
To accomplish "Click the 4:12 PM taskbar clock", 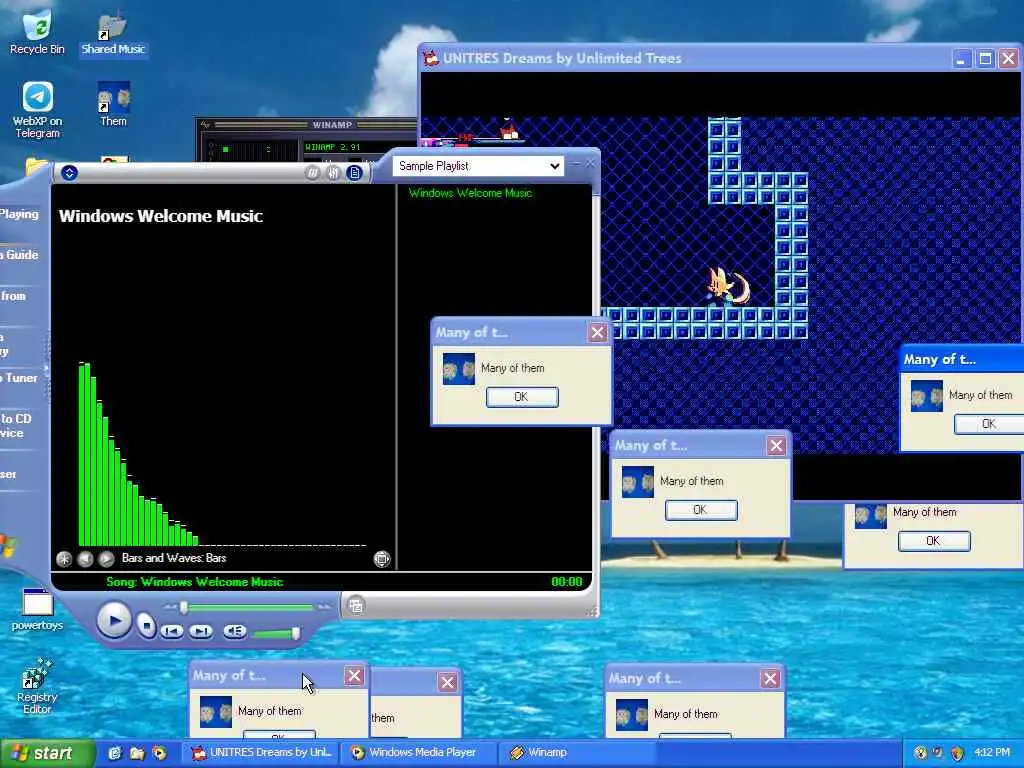I will (992, 753).
